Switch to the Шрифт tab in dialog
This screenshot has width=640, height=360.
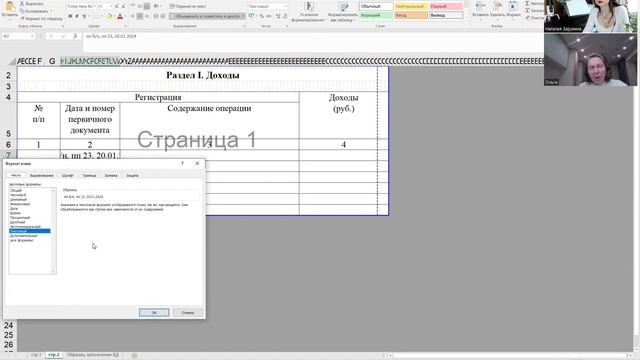click(68, 176)
